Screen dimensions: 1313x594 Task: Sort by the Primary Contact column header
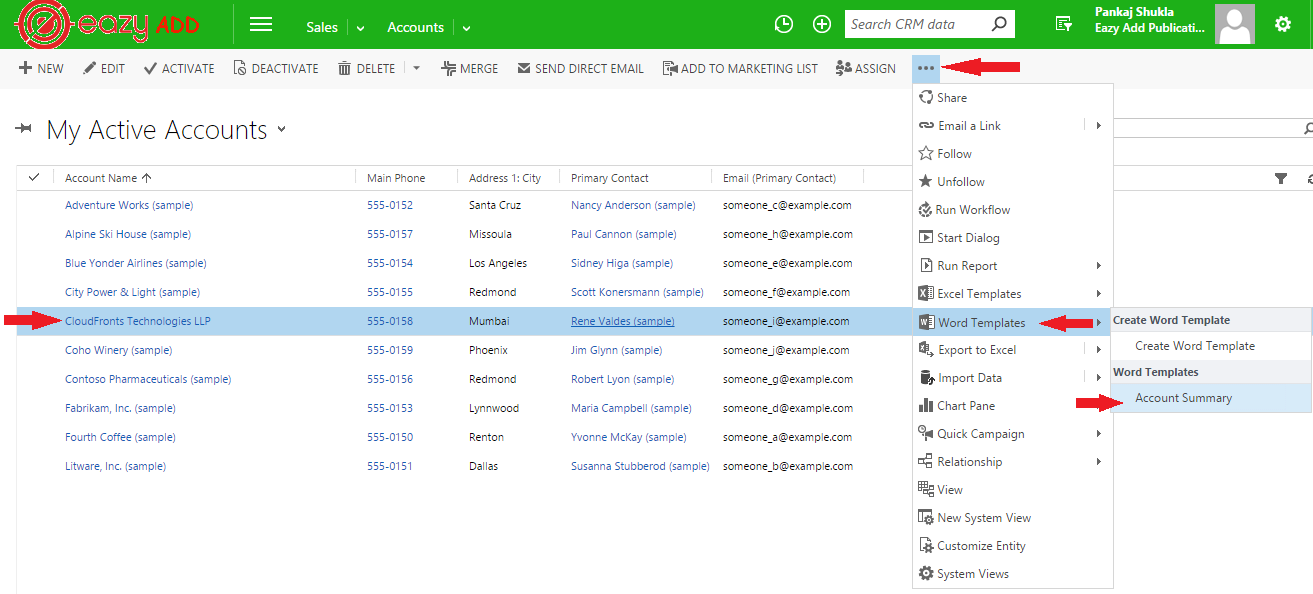coord(610,178)
